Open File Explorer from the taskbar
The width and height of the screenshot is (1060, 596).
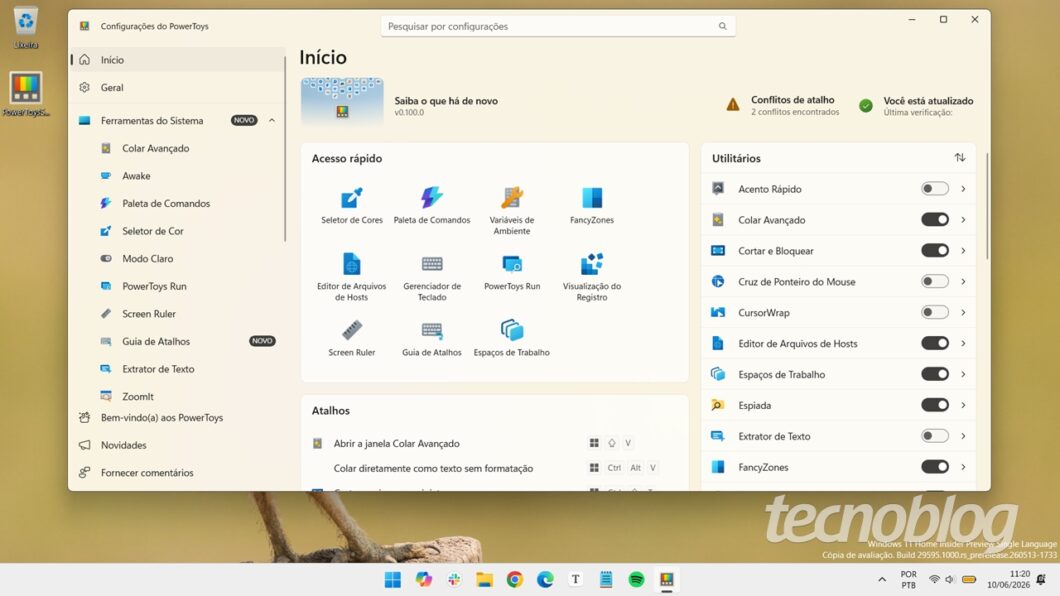point(484,579)
